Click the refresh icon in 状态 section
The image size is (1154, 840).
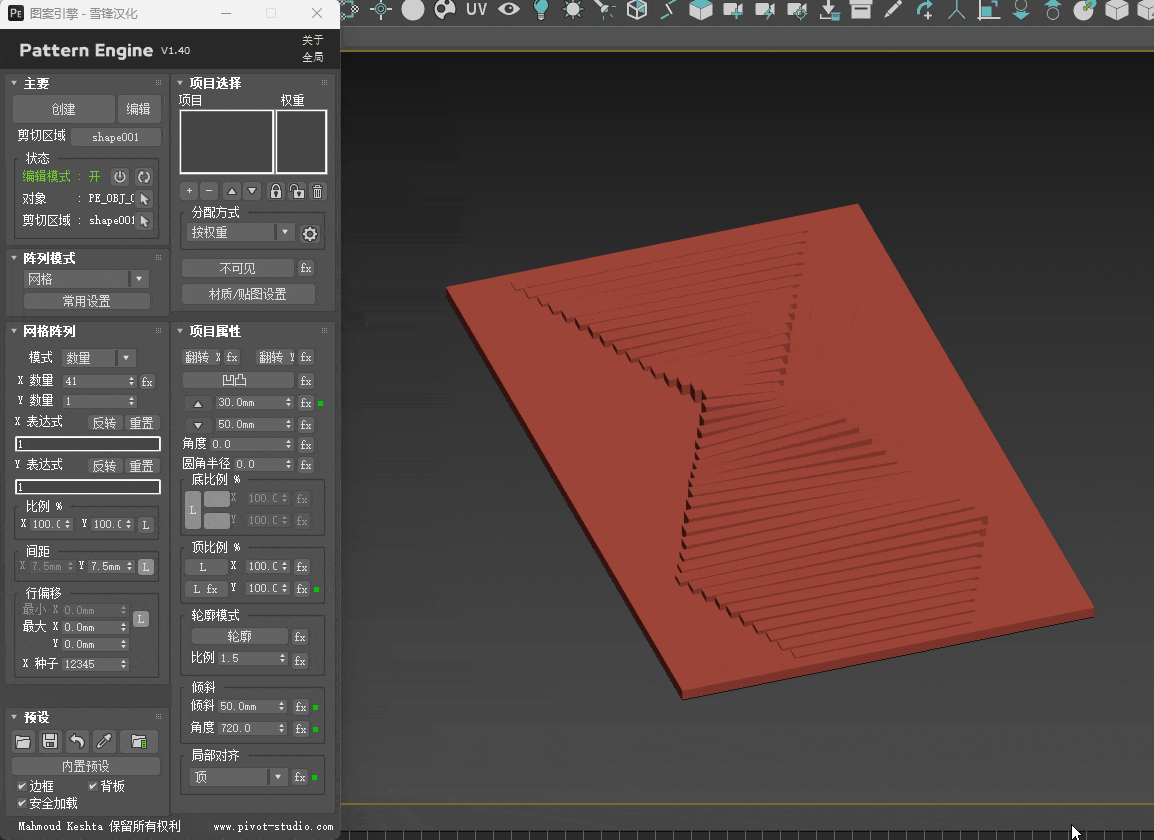click(144, 177)
